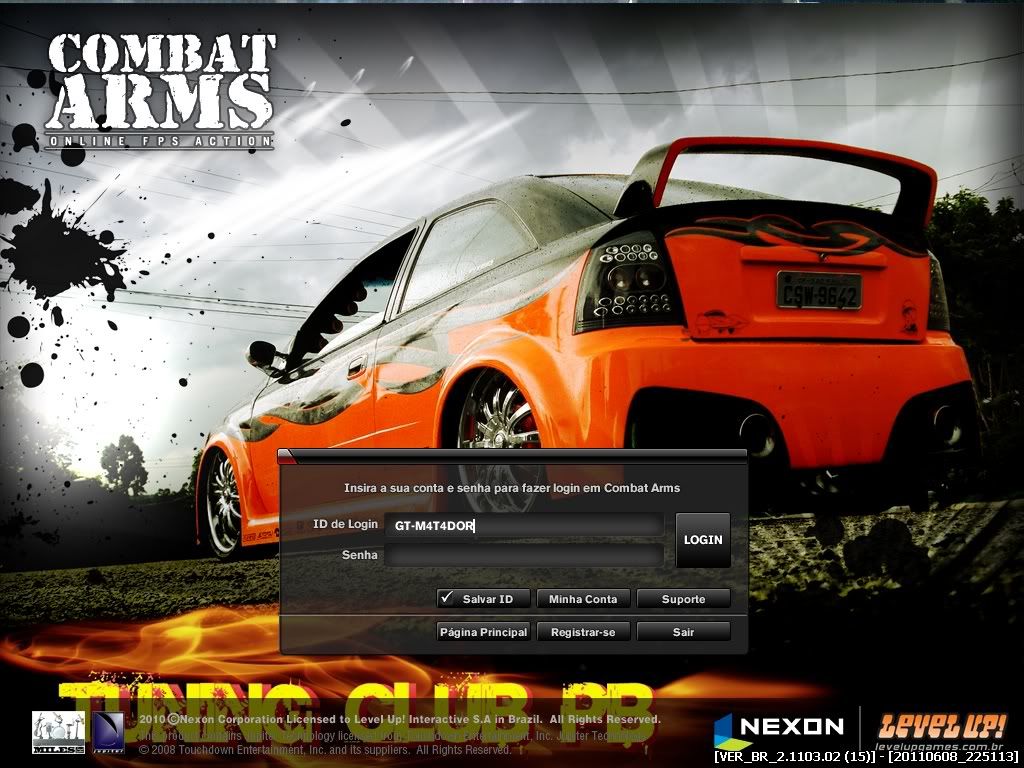Open Minha Conta
This screenshot has height=768, width=1024.
tap(583, 599)
